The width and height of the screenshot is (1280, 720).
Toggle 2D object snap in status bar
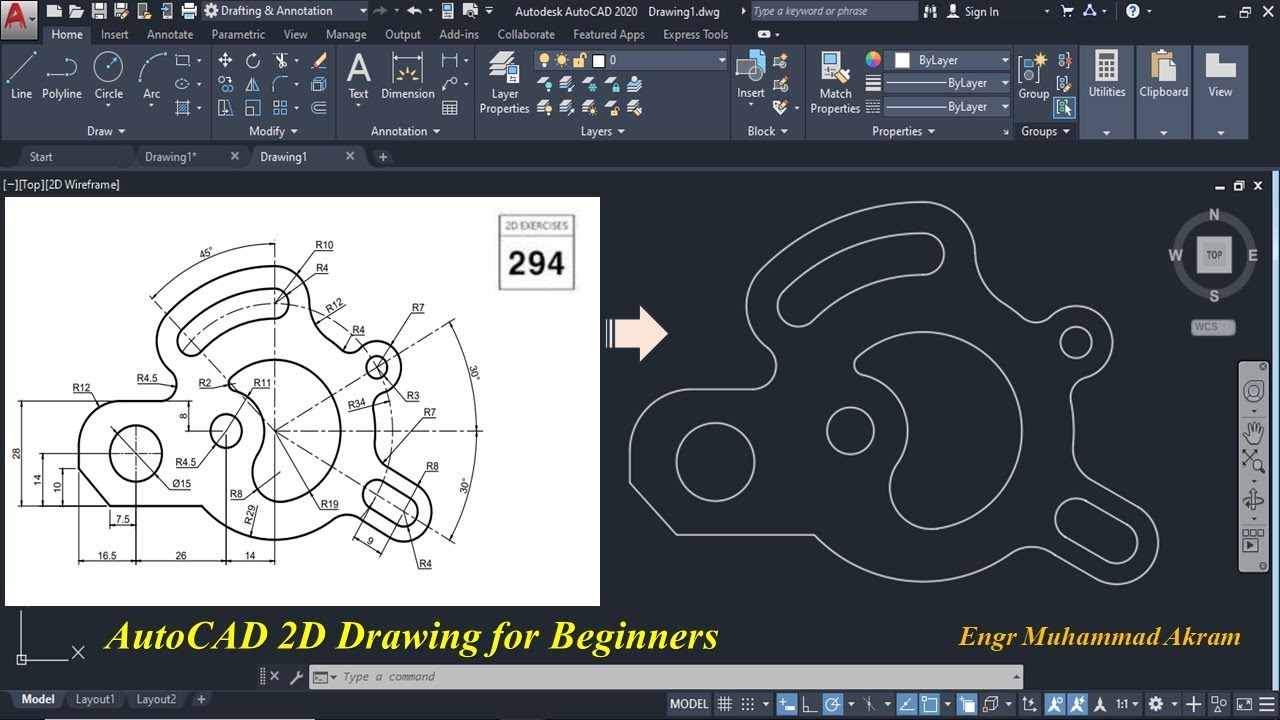pos(929,704)
